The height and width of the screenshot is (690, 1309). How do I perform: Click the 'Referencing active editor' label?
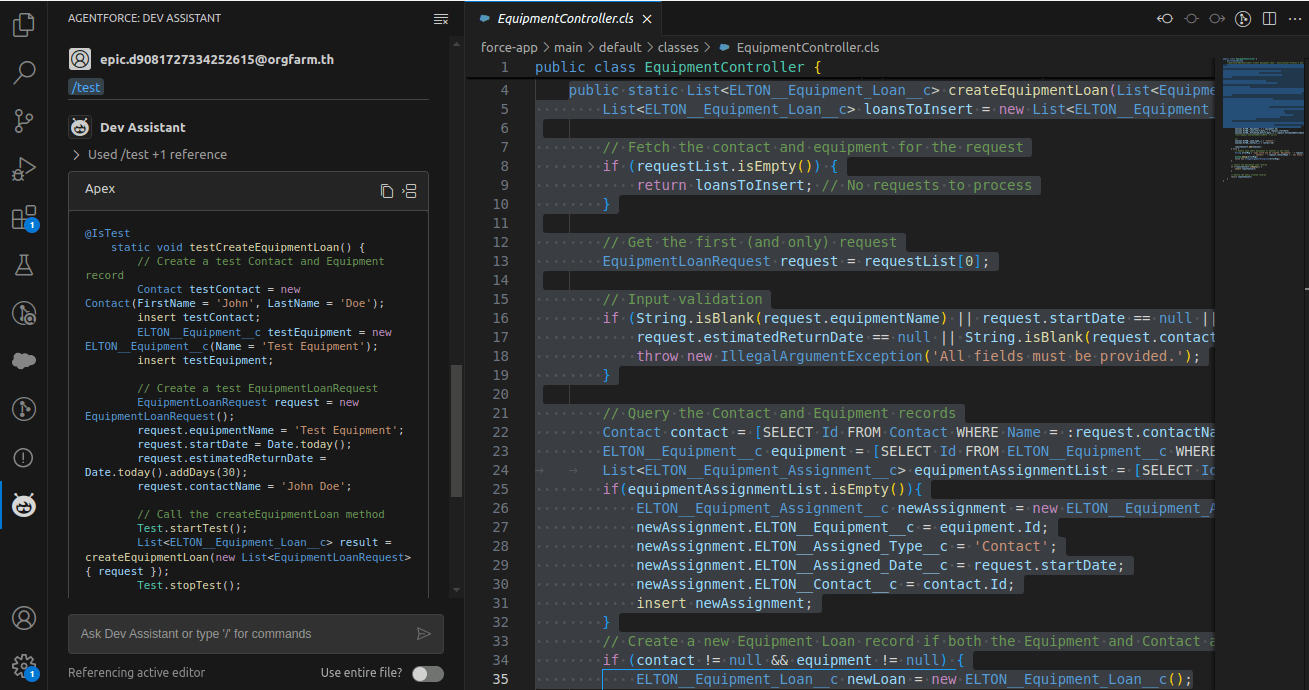pyautogui.click(x=136, y=673)
